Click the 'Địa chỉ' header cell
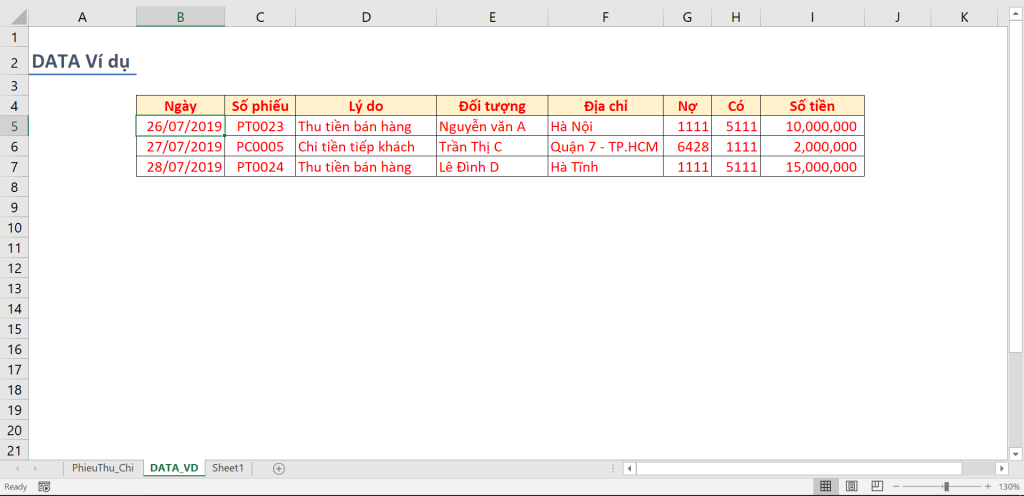This screenshot has height=496, width=1024. (x=605, y=106)
